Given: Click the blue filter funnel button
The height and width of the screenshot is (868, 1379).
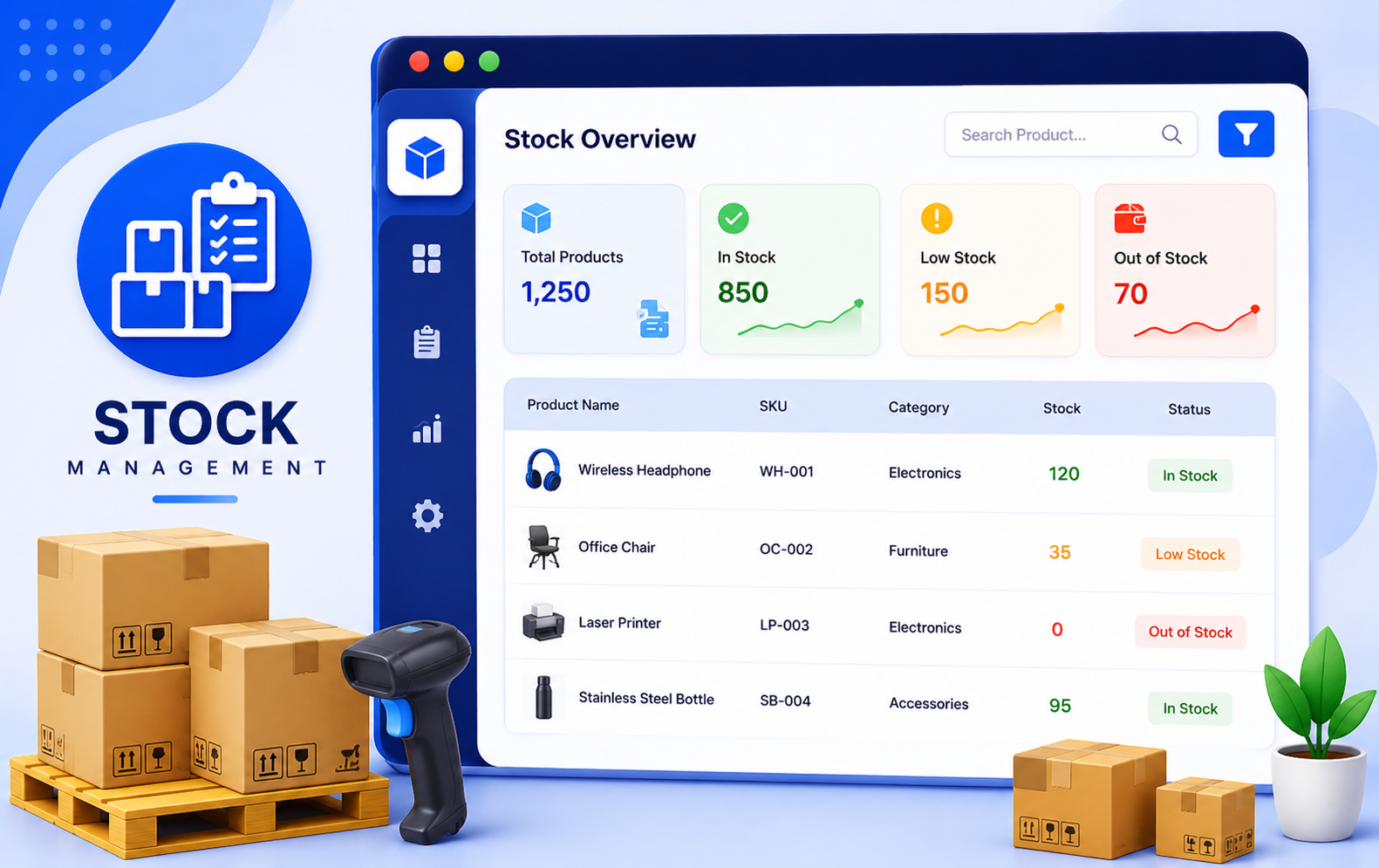Looking at the screenshot, I should pyautogui.click(x=1246, y=134).
